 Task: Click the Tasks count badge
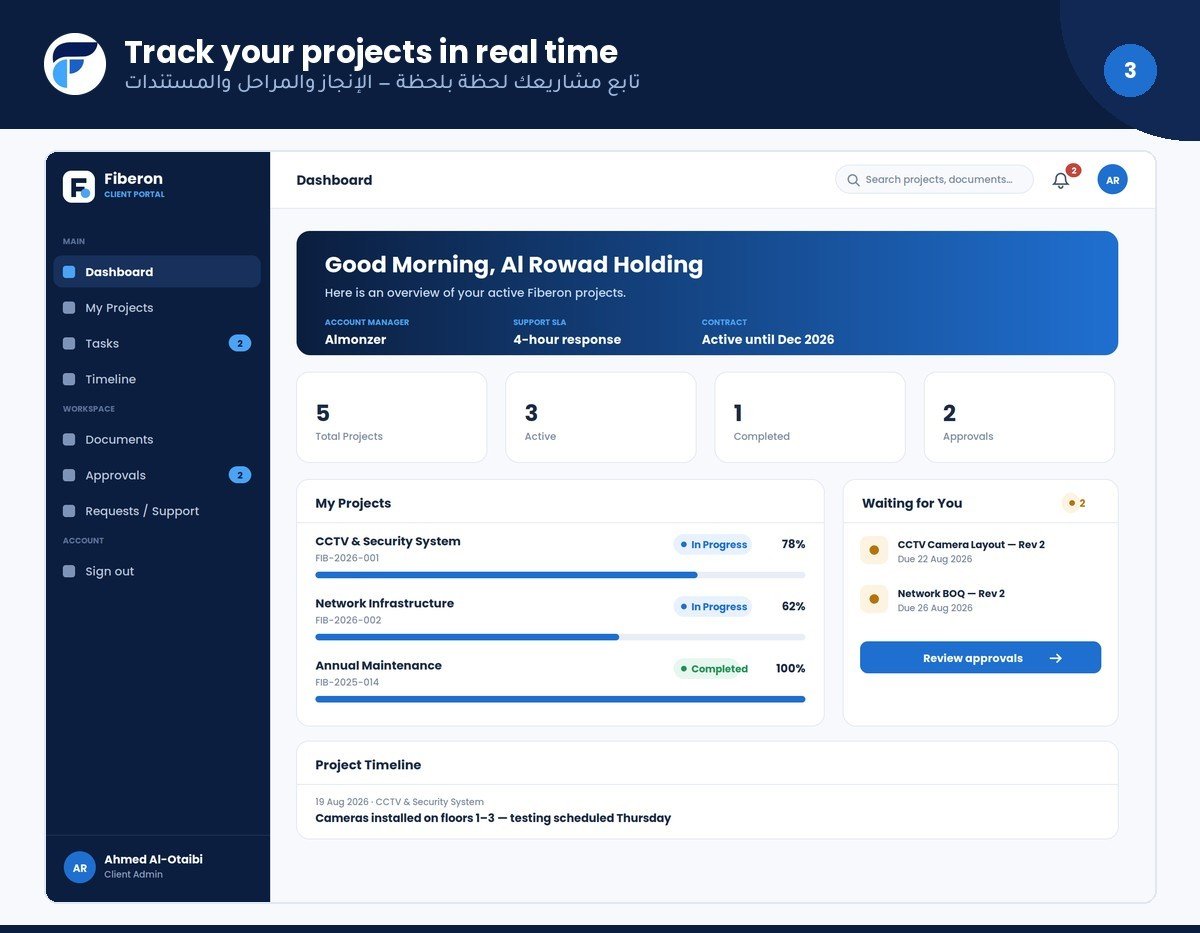click(x=240, y=343)
